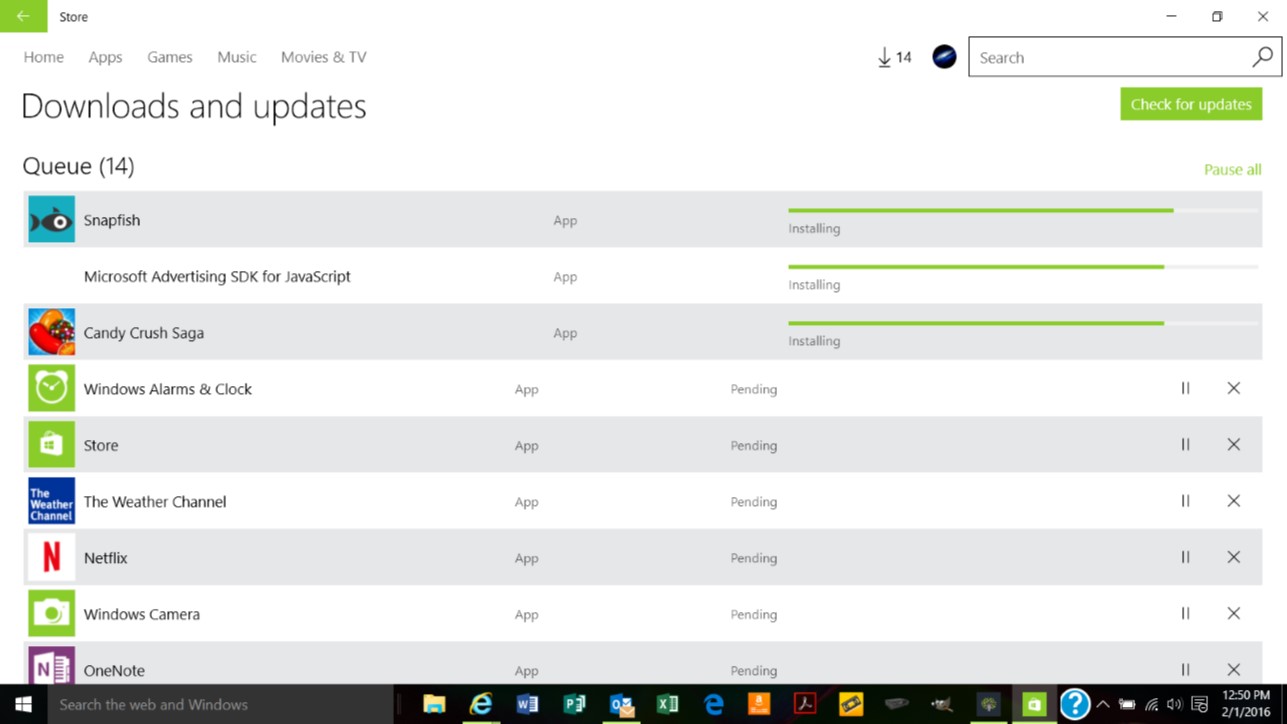Click the taskbar clock showing 12:50 PM
Image resolution: width=1287 pixels, height=724 pixels.
click(x=1246, y=704)
